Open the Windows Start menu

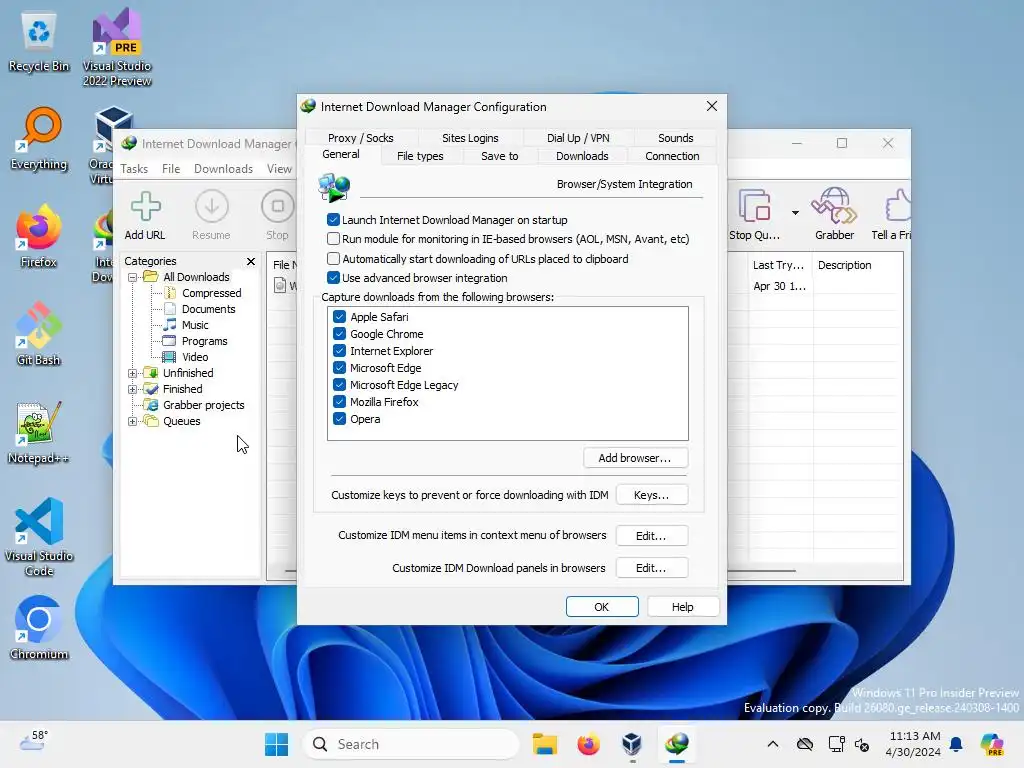(276, 744)
